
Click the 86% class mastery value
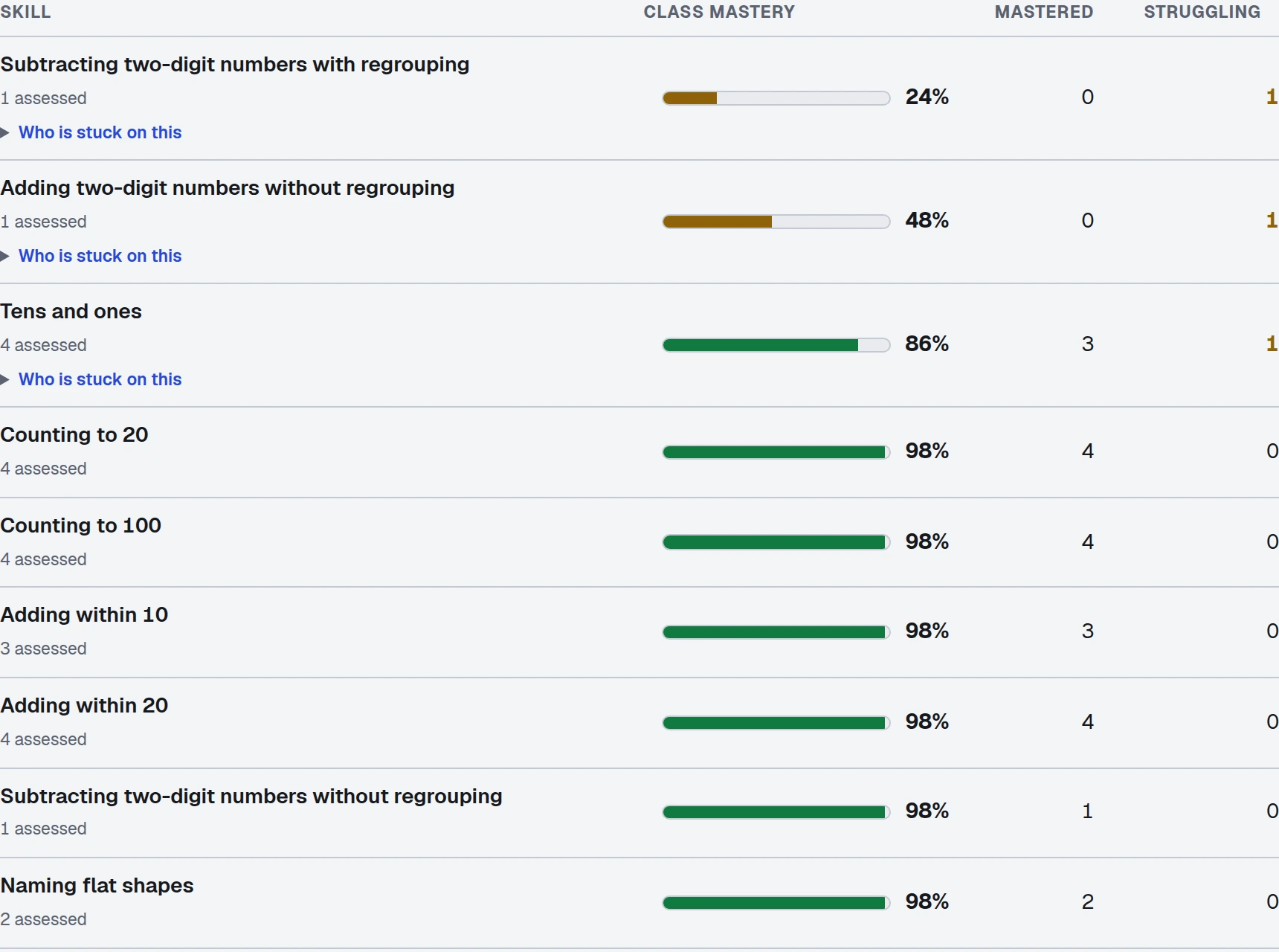(927, 344)
